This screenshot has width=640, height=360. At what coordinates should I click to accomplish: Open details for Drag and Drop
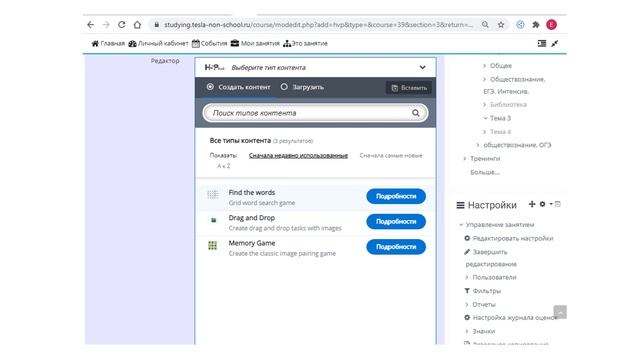point(396,222)
